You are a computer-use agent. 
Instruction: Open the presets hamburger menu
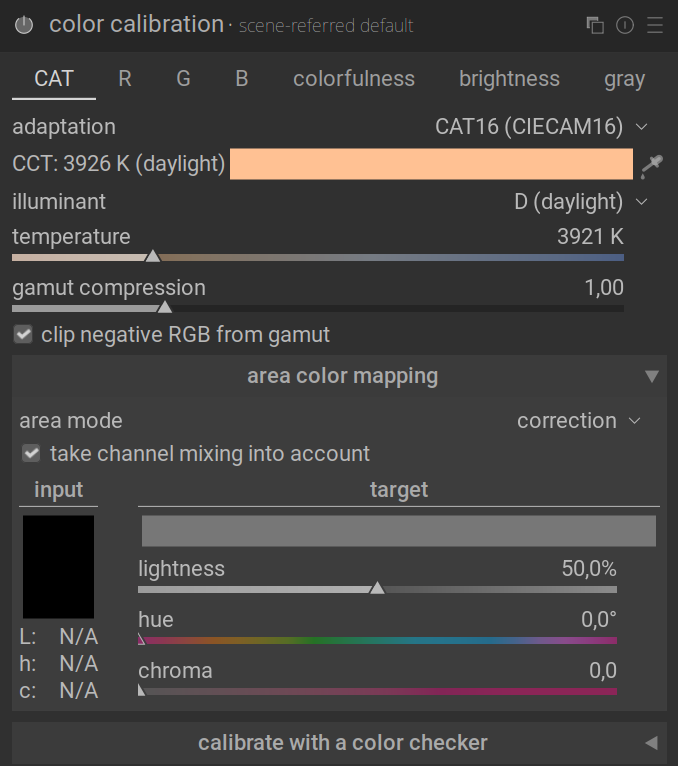tap(655, 25)
